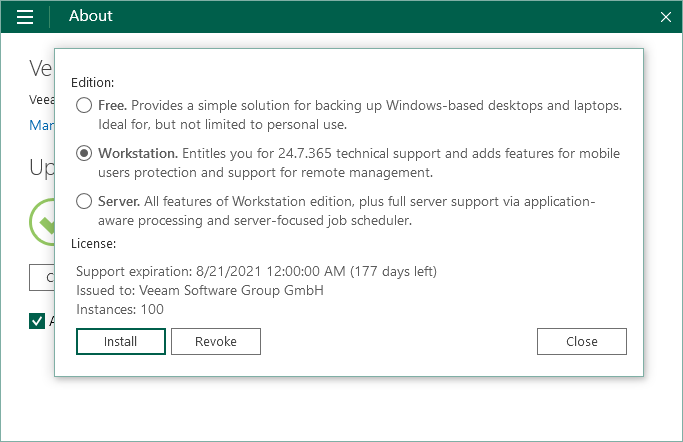Click the License section label
Viewport: 683px width, 442px height.
click(94, 242)
